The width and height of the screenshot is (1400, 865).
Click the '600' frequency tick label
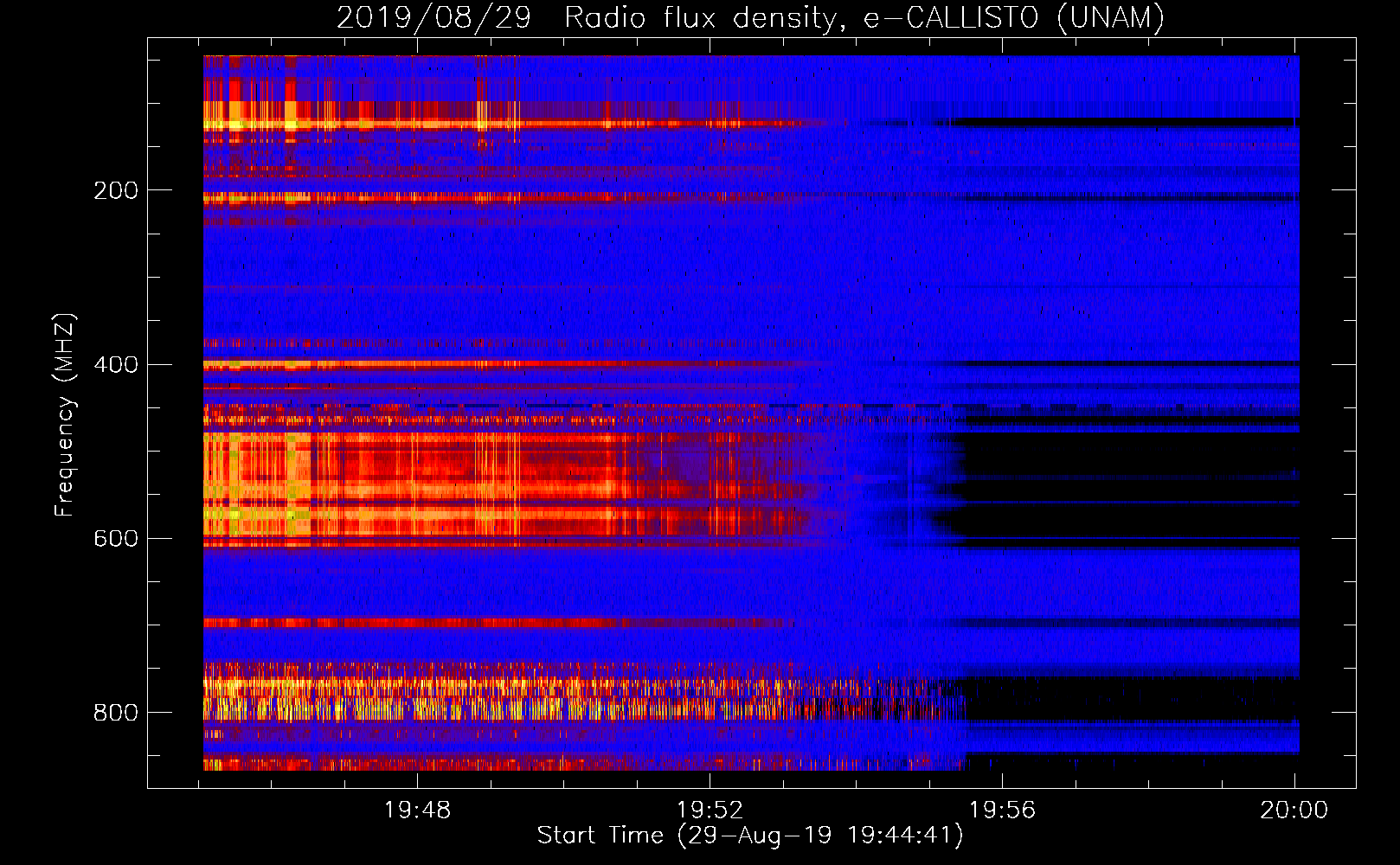[116, 538]
